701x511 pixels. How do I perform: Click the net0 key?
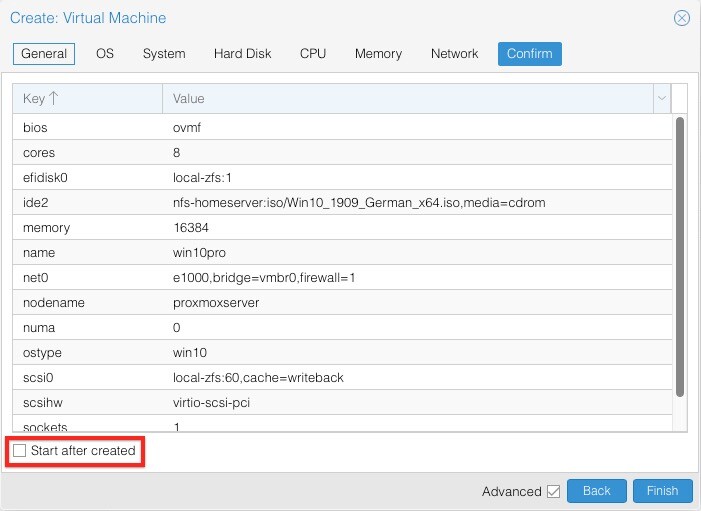35,278
